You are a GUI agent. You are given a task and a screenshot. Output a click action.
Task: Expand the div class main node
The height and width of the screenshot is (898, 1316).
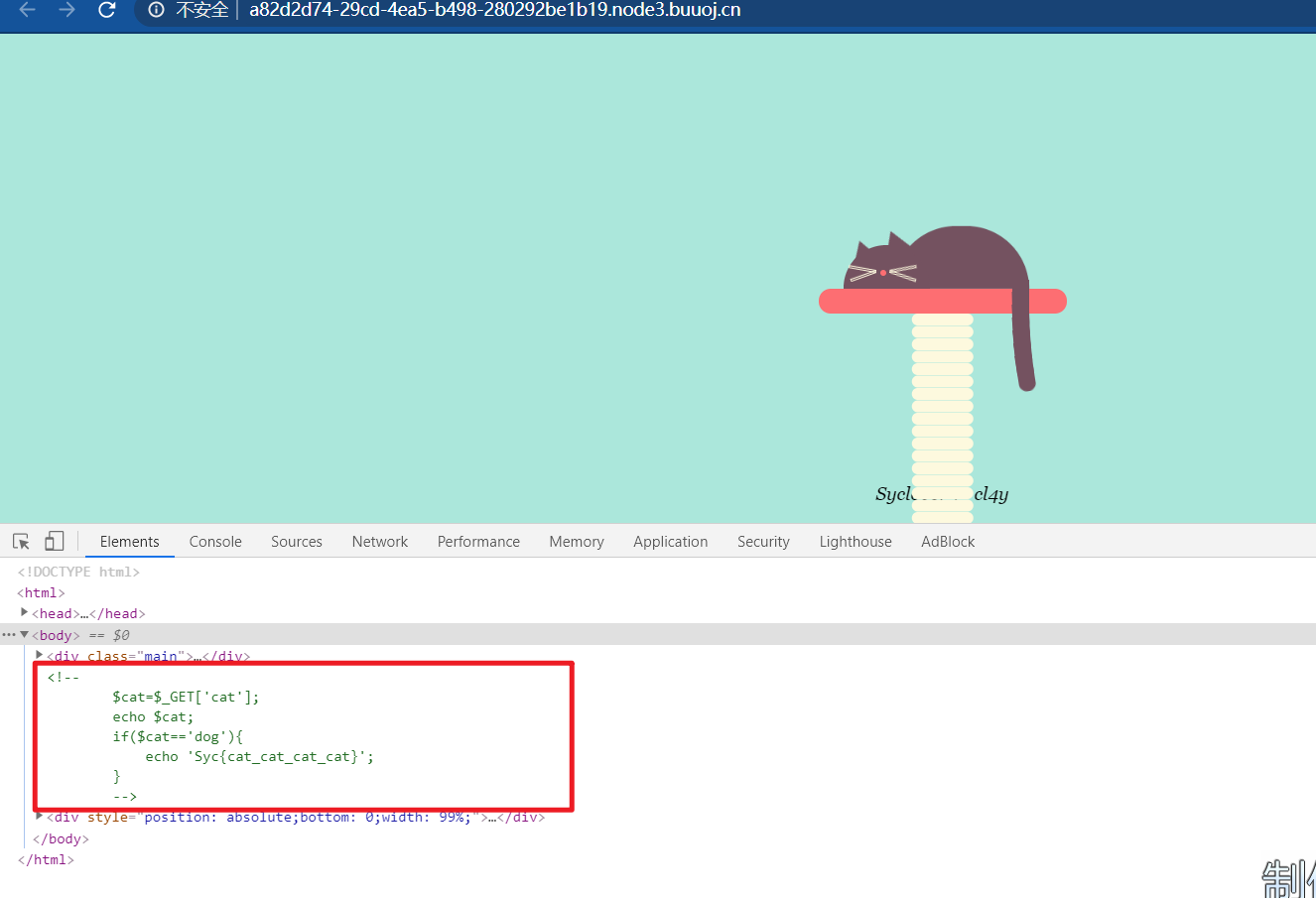[40, 655]
